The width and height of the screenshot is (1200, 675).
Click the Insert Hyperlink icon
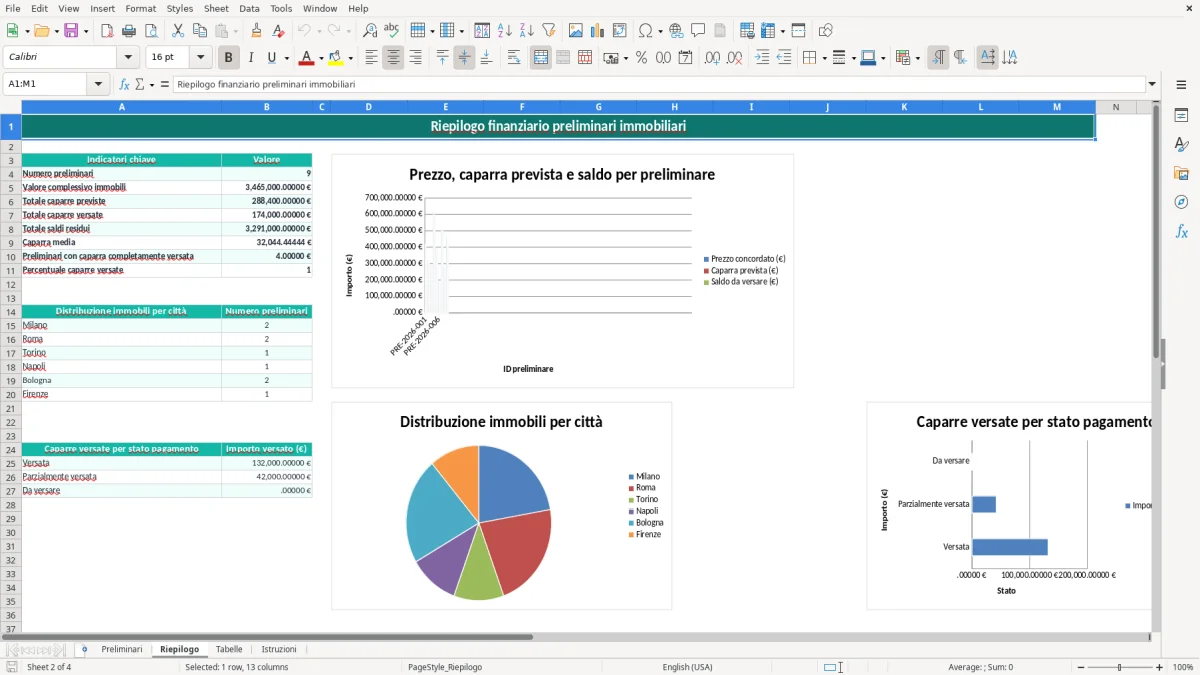(x=676, y=31)
